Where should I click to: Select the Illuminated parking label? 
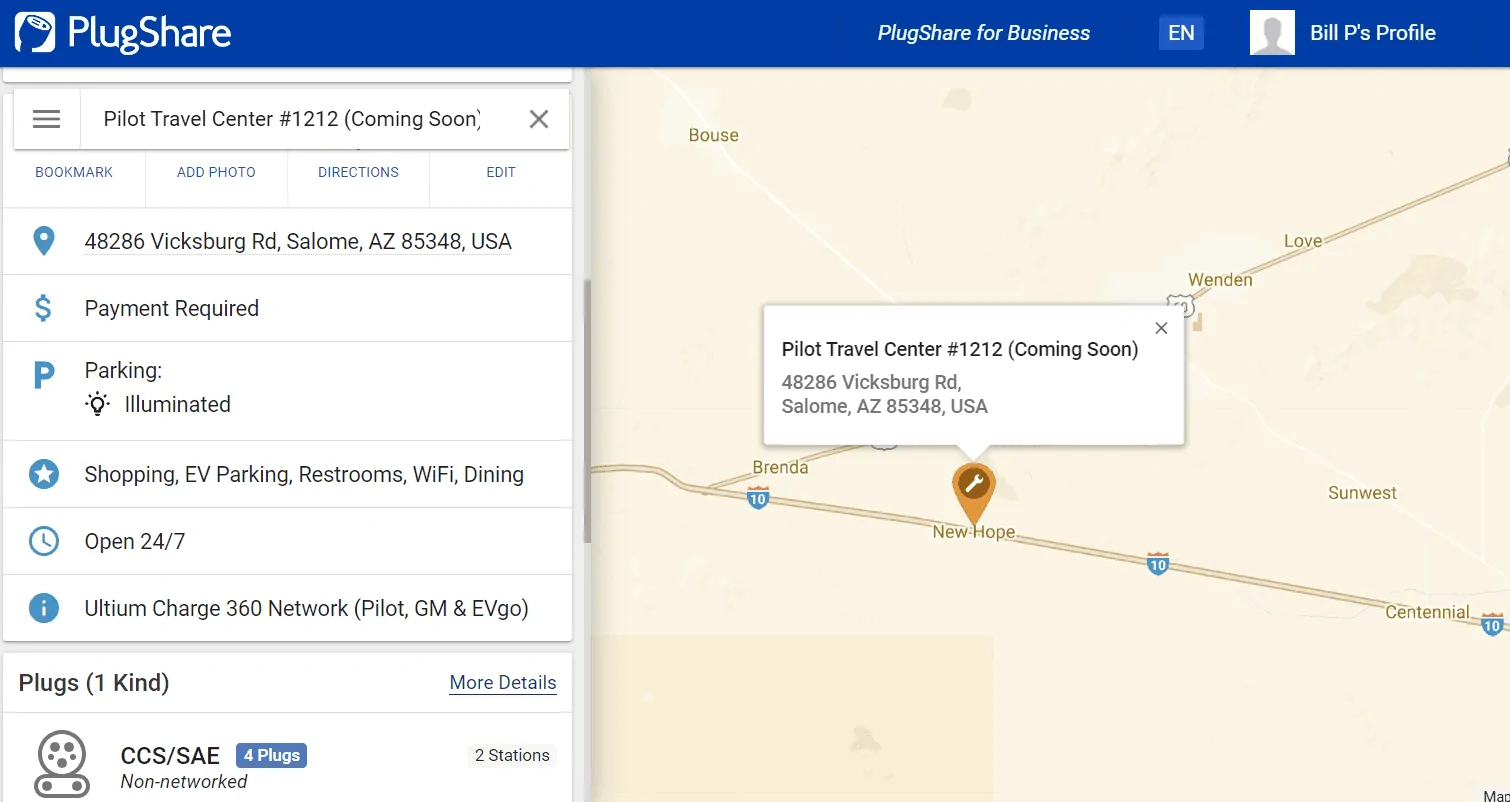177,404
